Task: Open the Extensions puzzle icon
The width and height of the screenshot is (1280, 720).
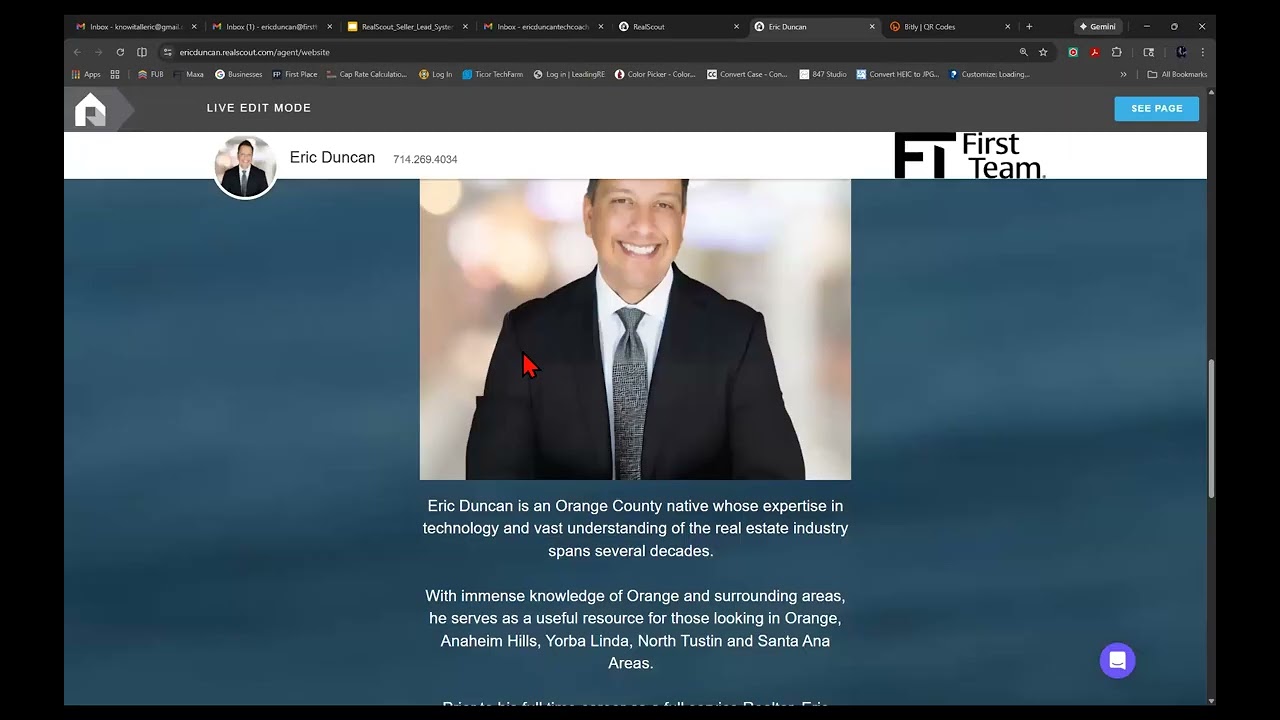Action: pos(1117,52)
